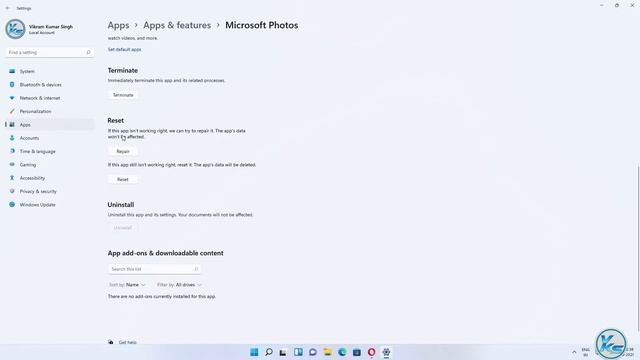Launch Opera browser from the taskbar

click(x=371, y=352)
